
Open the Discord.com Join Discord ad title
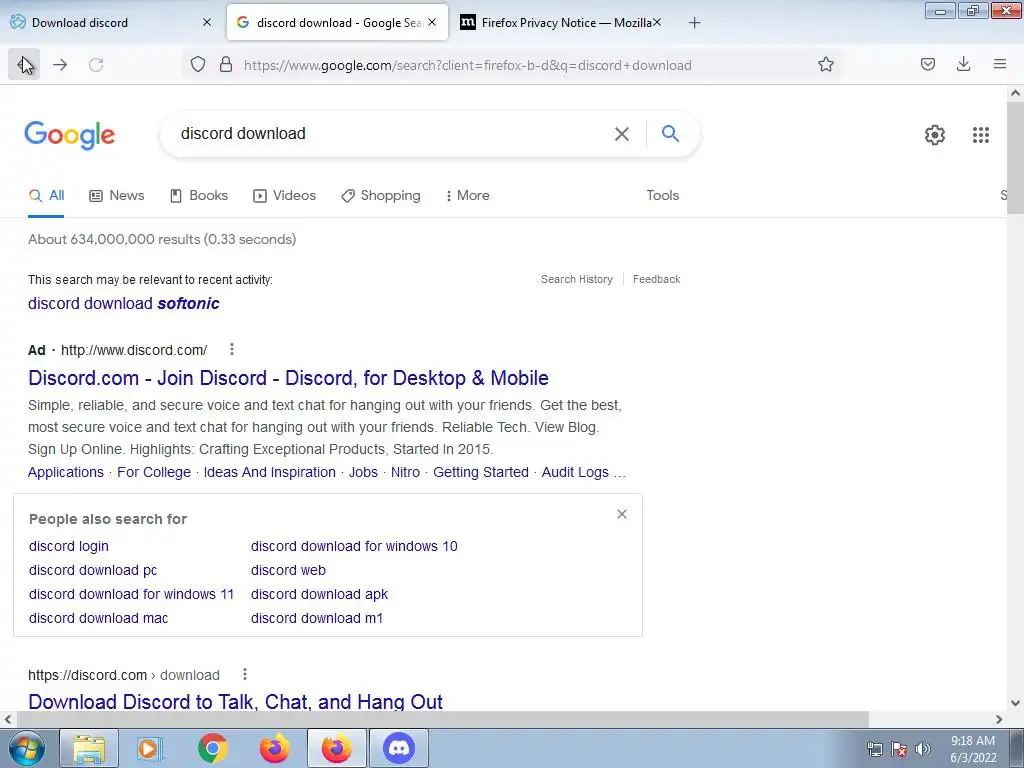pyautogui.click(x=288, y=377)
